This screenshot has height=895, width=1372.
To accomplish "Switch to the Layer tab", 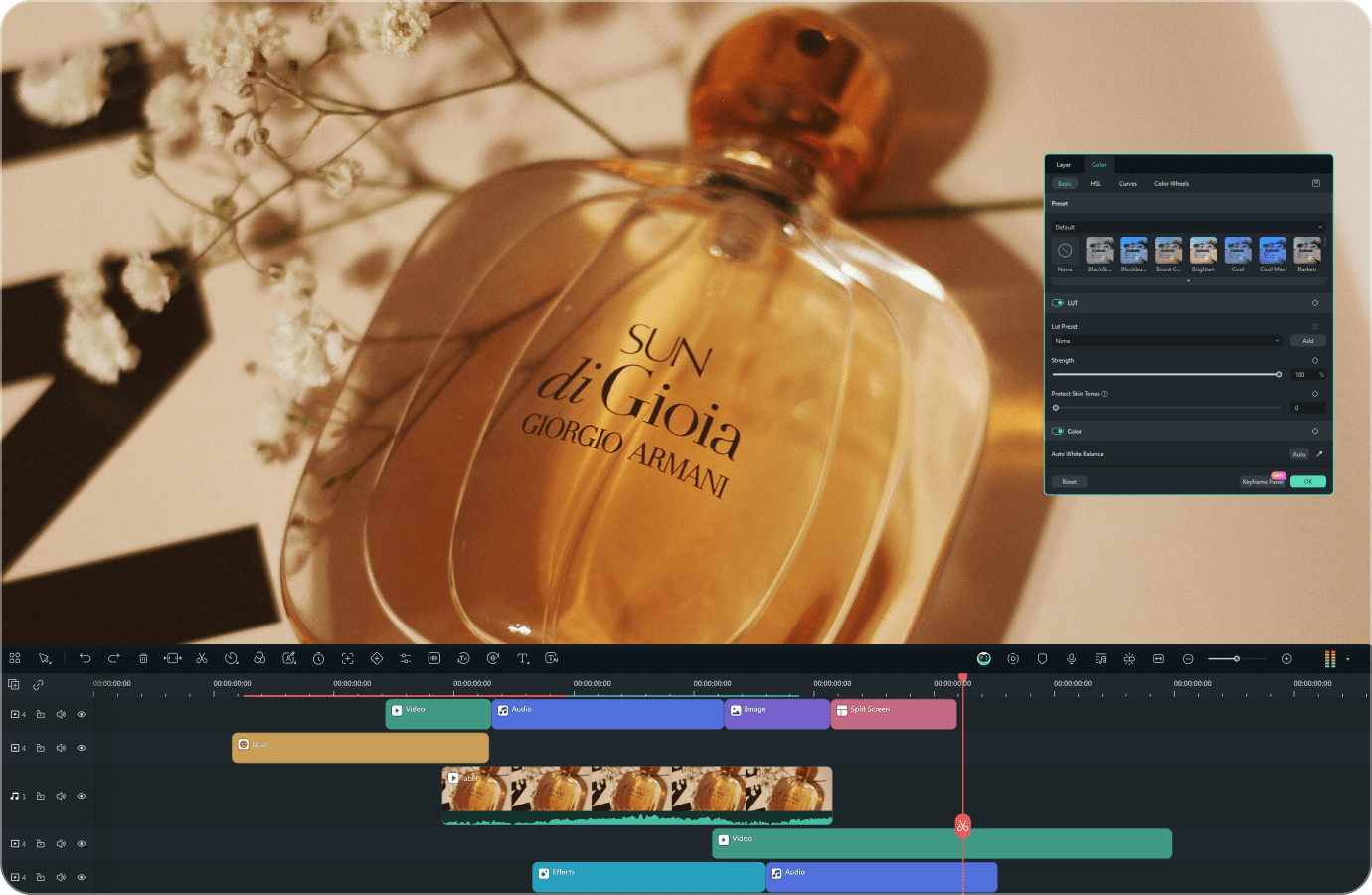I will 1063,165.
